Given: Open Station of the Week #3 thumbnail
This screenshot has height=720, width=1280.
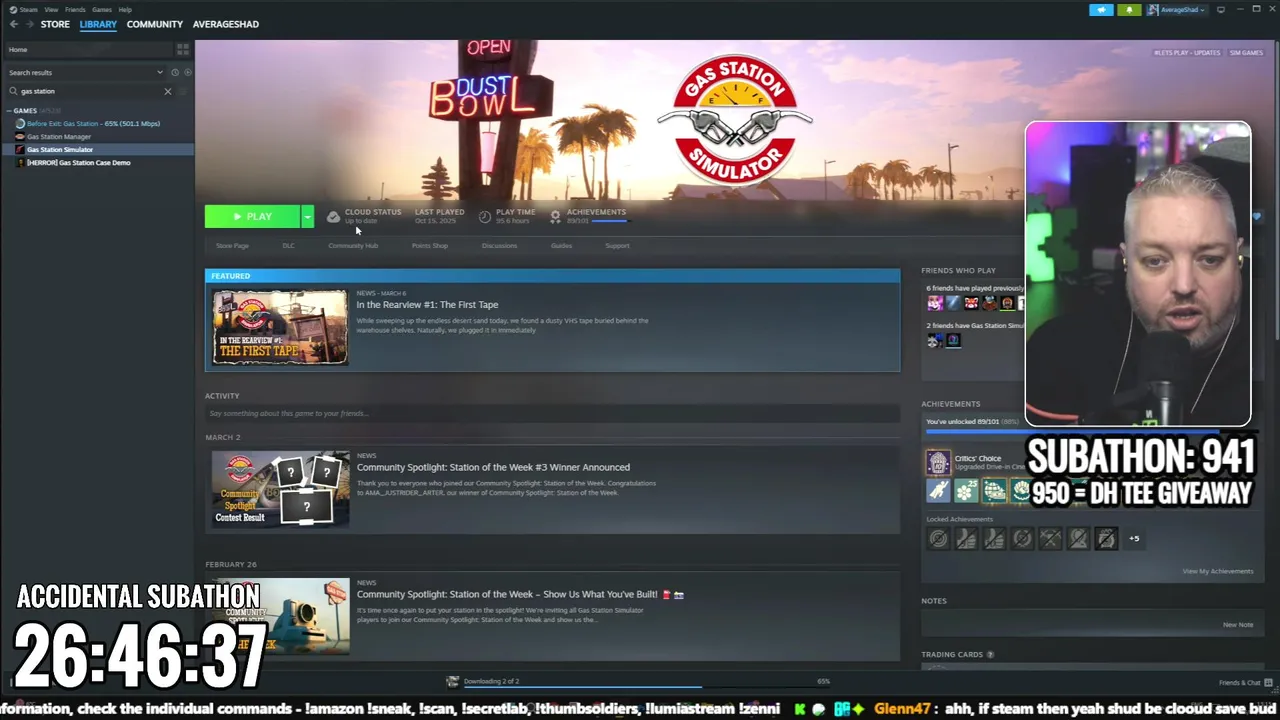Looking at the screenshot, I should (280, 489).
